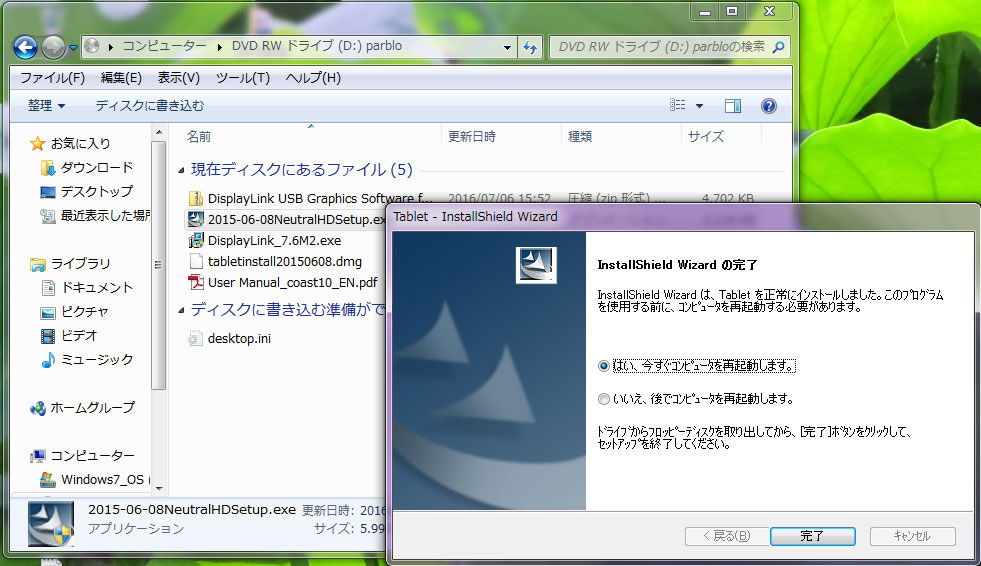Select 2015-06-08NeutralHDSetup.exe file icon
The height and width of the screenshot is (566, 981).
196,220
